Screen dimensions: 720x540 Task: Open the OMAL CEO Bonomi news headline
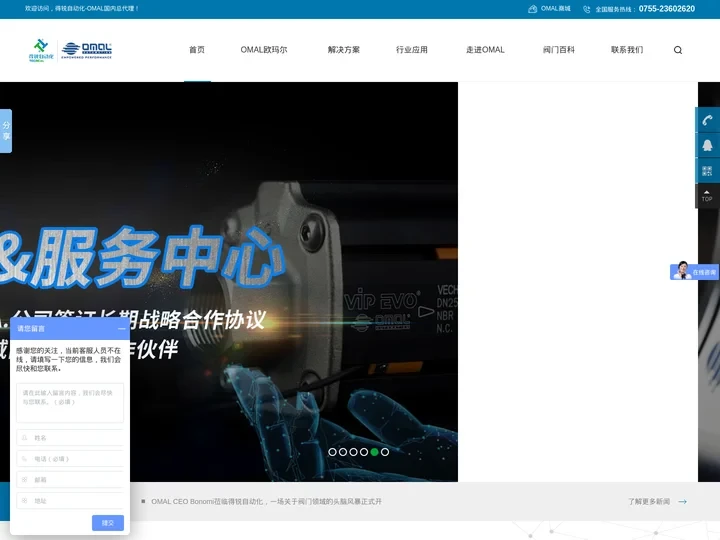[x=266, y=501]
